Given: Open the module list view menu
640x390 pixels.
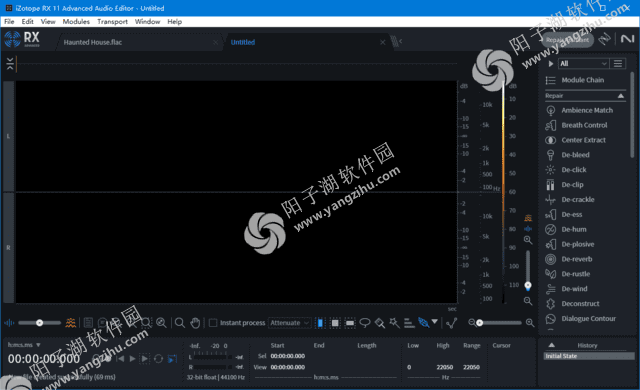Looking at the screenshot, I should [x=618, y=64].
